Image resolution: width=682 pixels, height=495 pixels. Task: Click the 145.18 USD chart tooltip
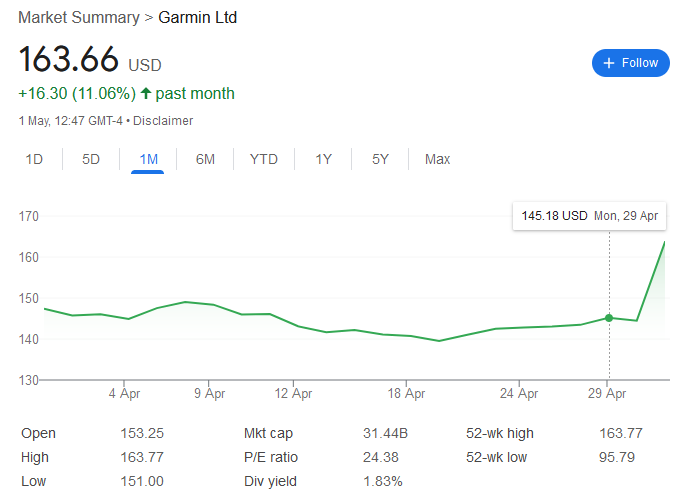[x=589, y=216]
